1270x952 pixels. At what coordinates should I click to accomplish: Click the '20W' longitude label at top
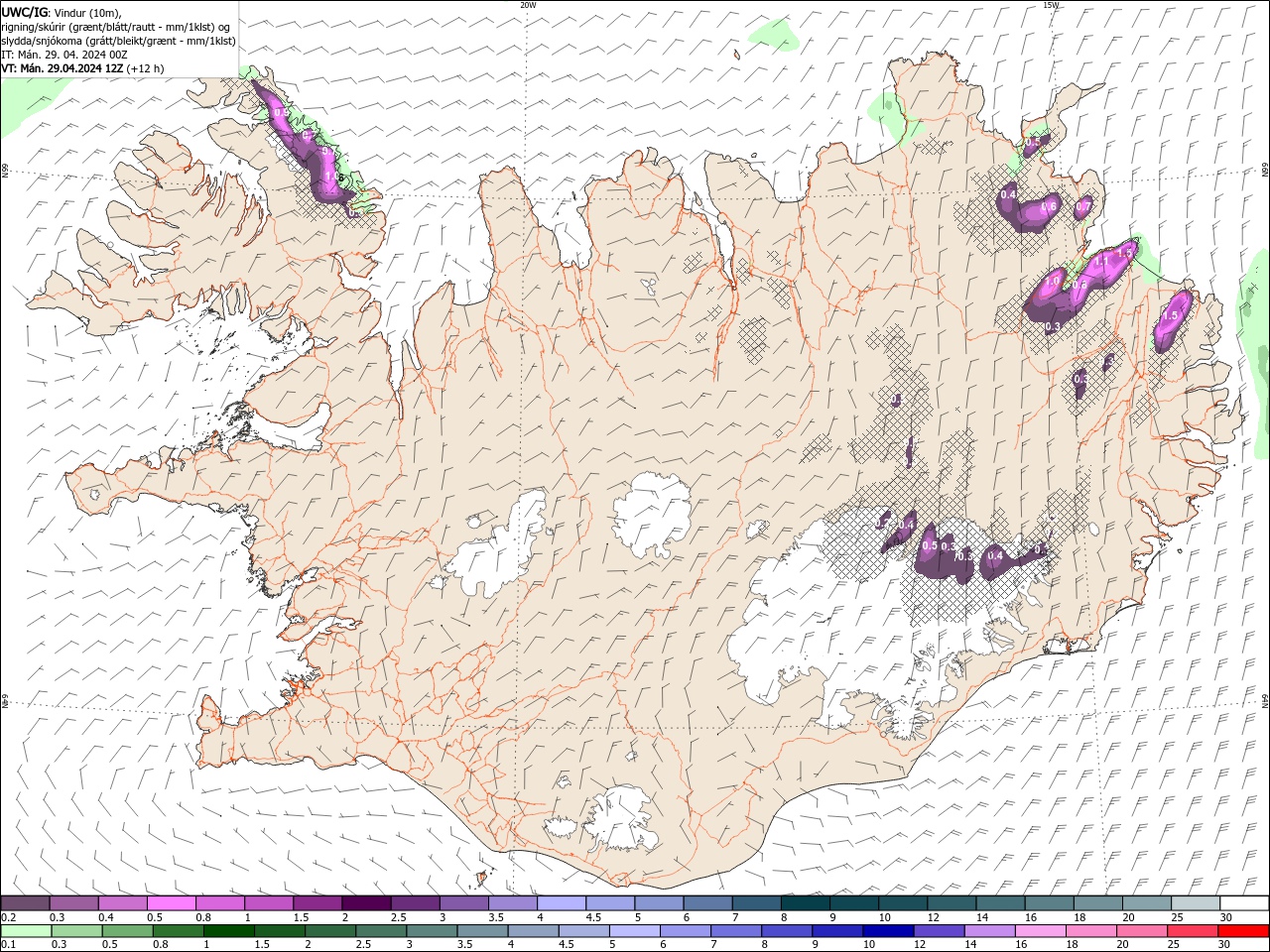[x=528, y=5]
